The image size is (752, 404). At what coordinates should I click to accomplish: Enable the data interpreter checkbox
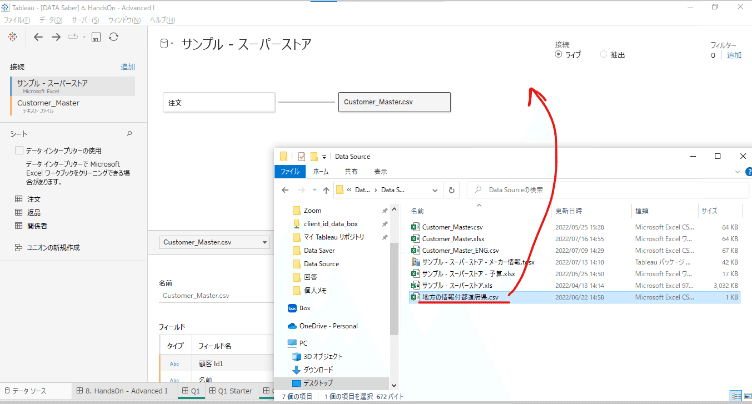point(19,151)
